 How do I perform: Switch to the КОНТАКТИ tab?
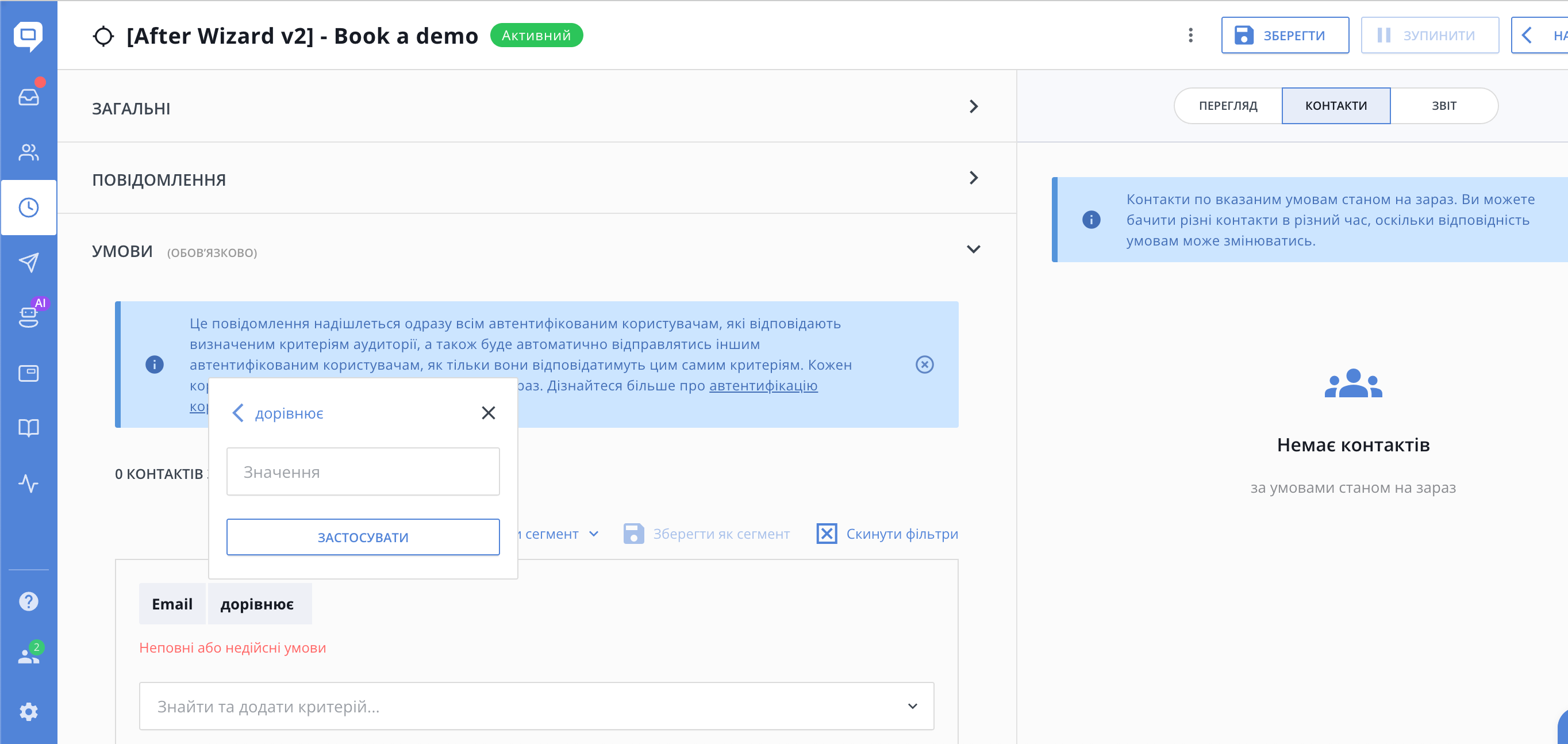tap(1335, 106)
